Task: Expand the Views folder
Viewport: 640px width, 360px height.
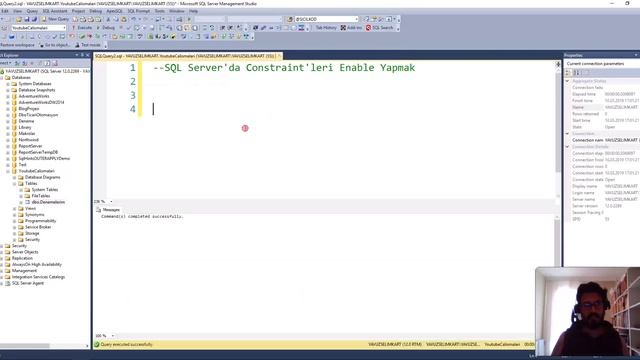Action: (14, 209)
